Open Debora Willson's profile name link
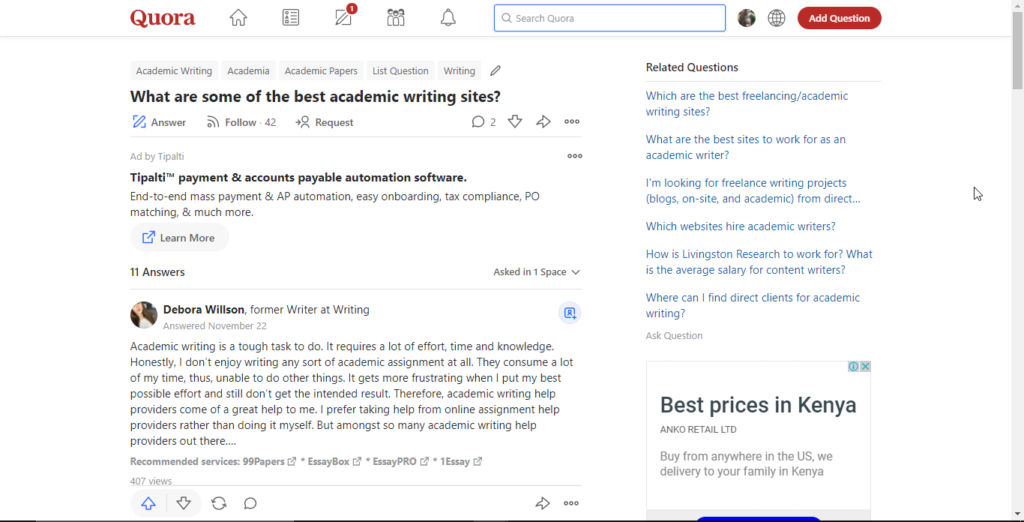 204,310
